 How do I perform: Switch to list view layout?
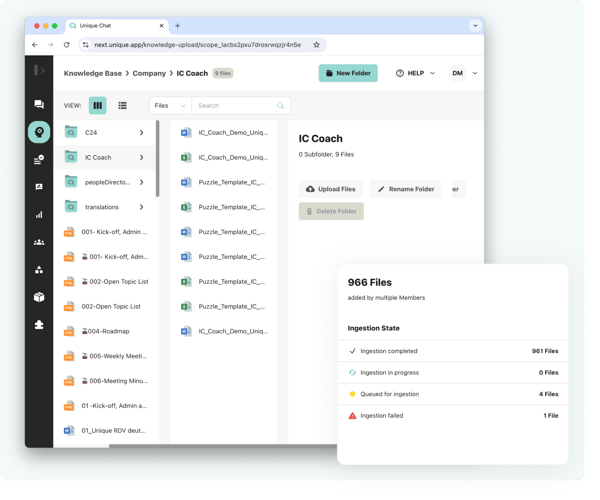pos(122,105)
